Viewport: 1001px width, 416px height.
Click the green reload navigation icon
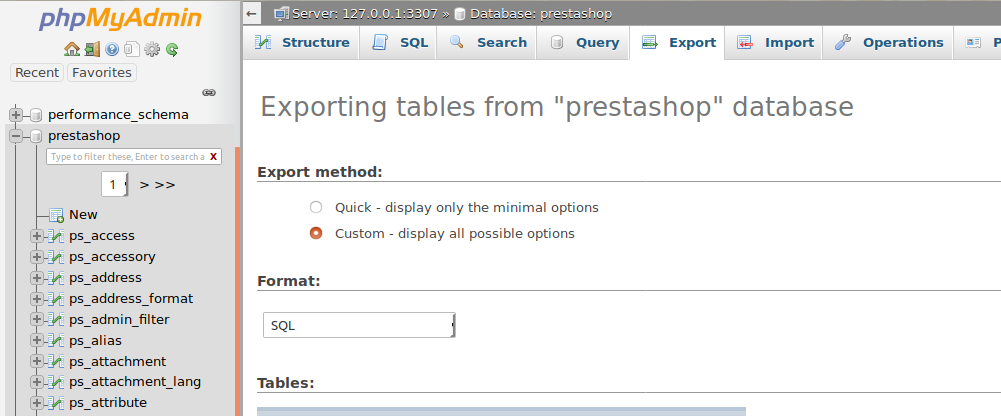172,49
